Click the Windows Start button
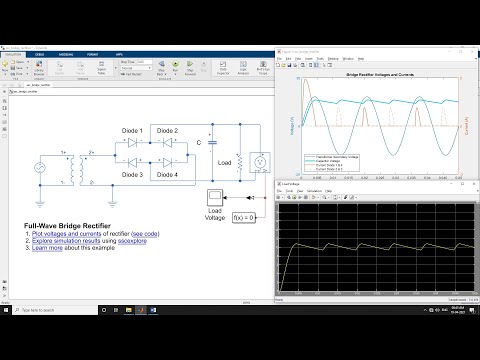 pos(6,310)
